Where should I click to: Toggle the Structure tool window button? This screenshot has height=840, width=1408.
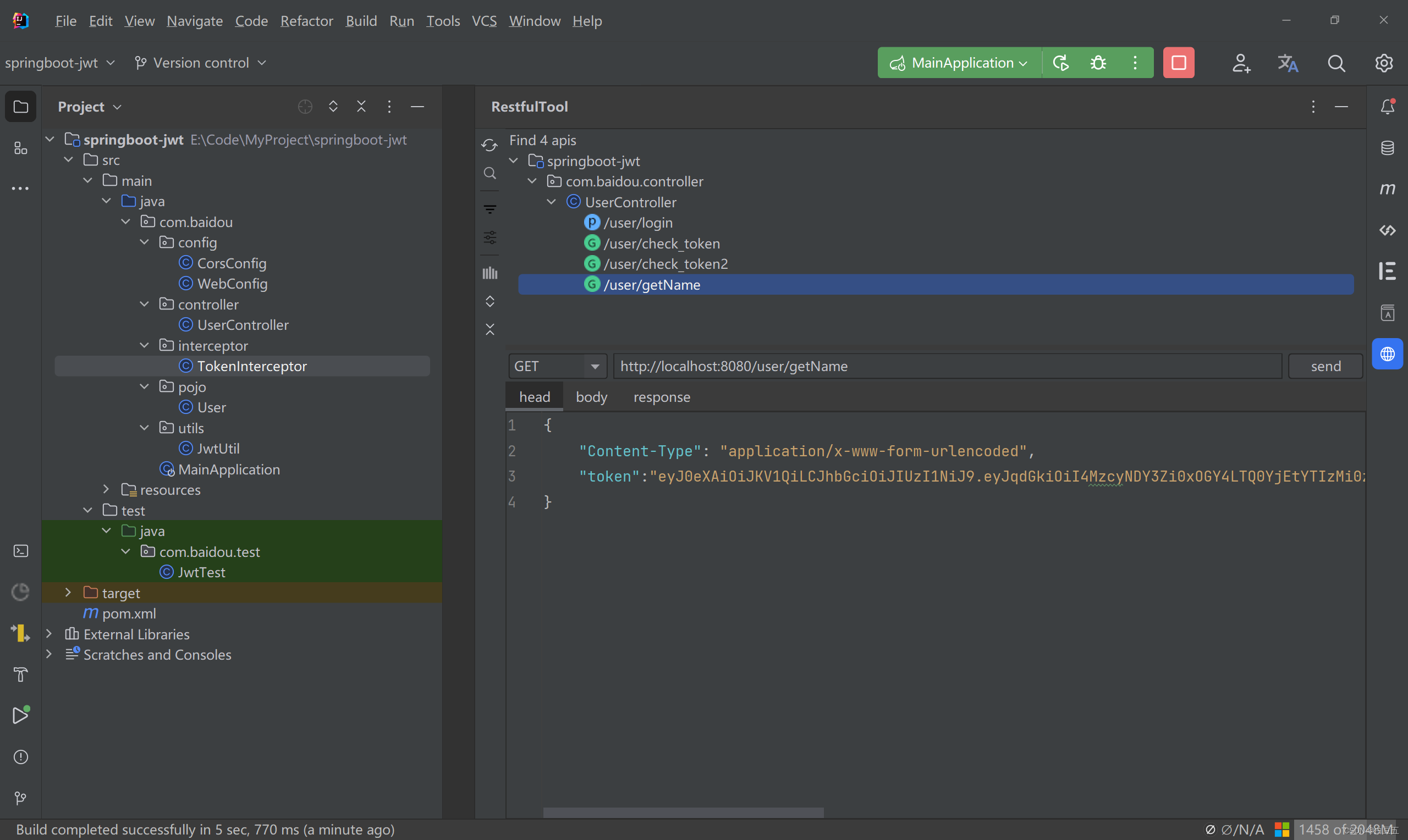(20, 148)
